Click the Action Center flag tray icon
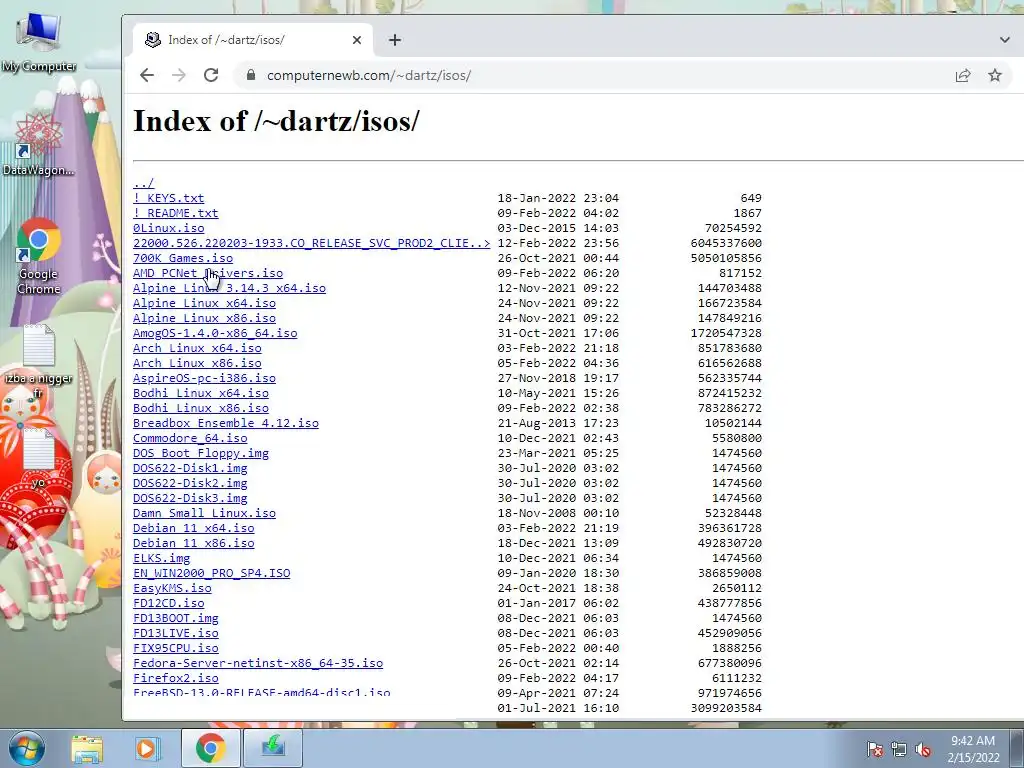Screen dimensions: 1024x768 click(x=874, y=750)
